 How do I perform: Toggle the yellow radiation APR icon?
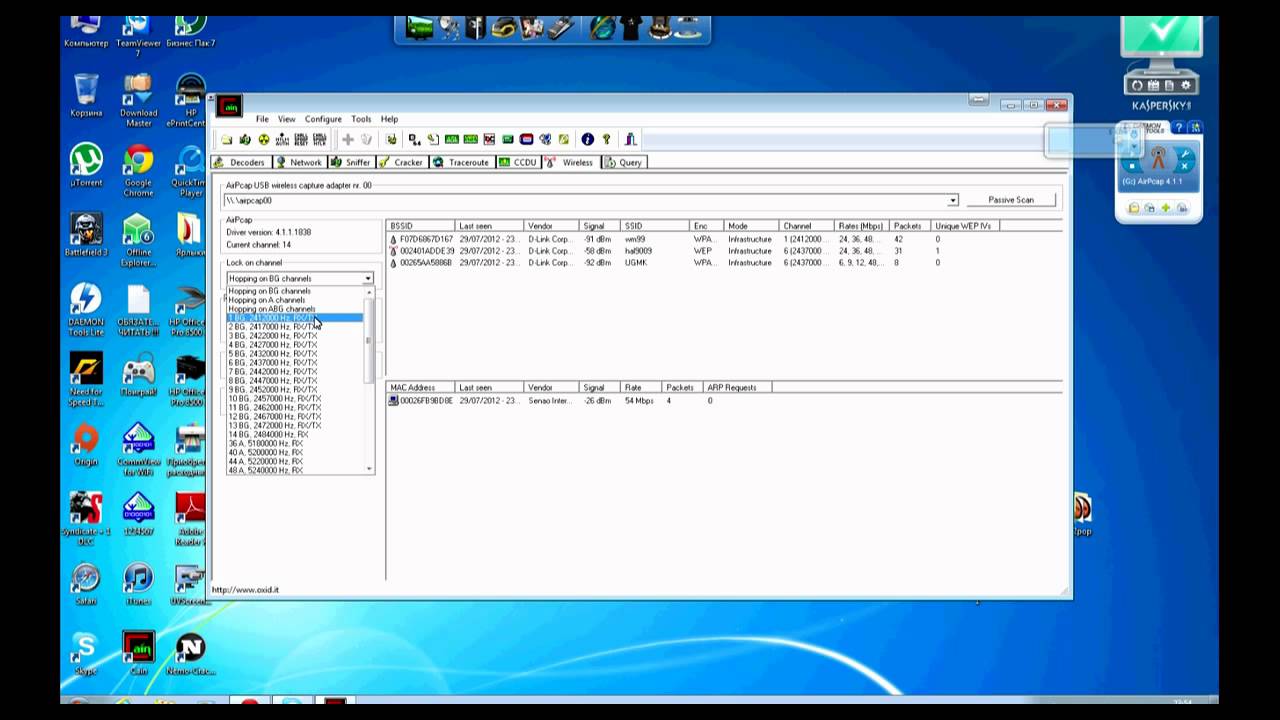[264, 139]
